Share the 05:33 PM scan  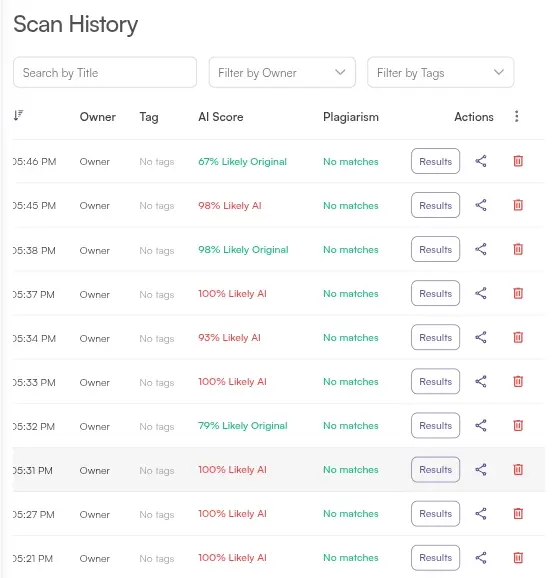click(481, 382)
